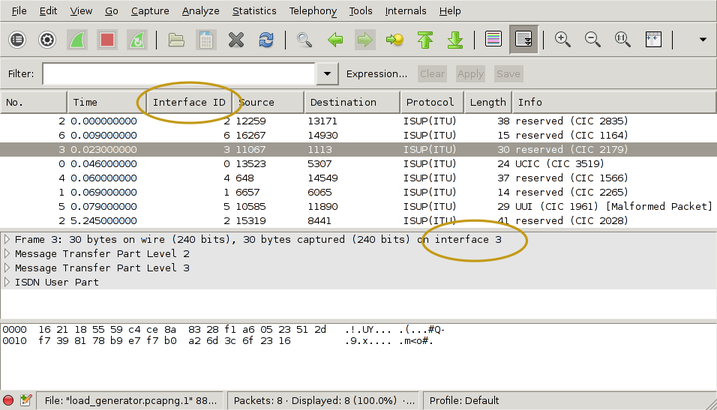Jump to the last packet icon

[455, 40]
